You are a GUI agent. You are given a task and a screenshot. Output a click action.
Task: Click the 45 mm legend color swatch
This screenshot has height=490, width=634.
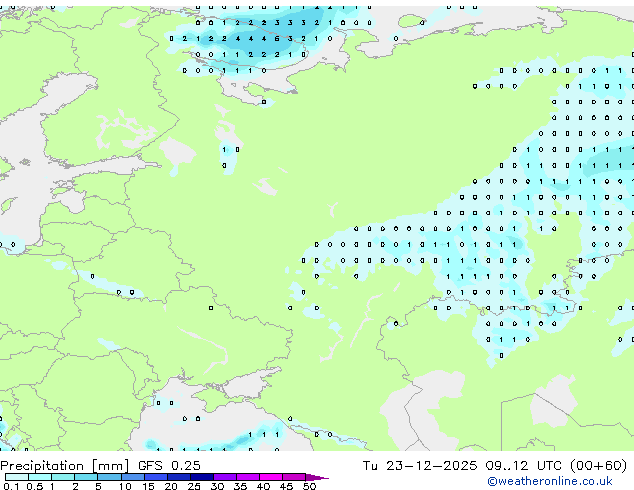294,477
